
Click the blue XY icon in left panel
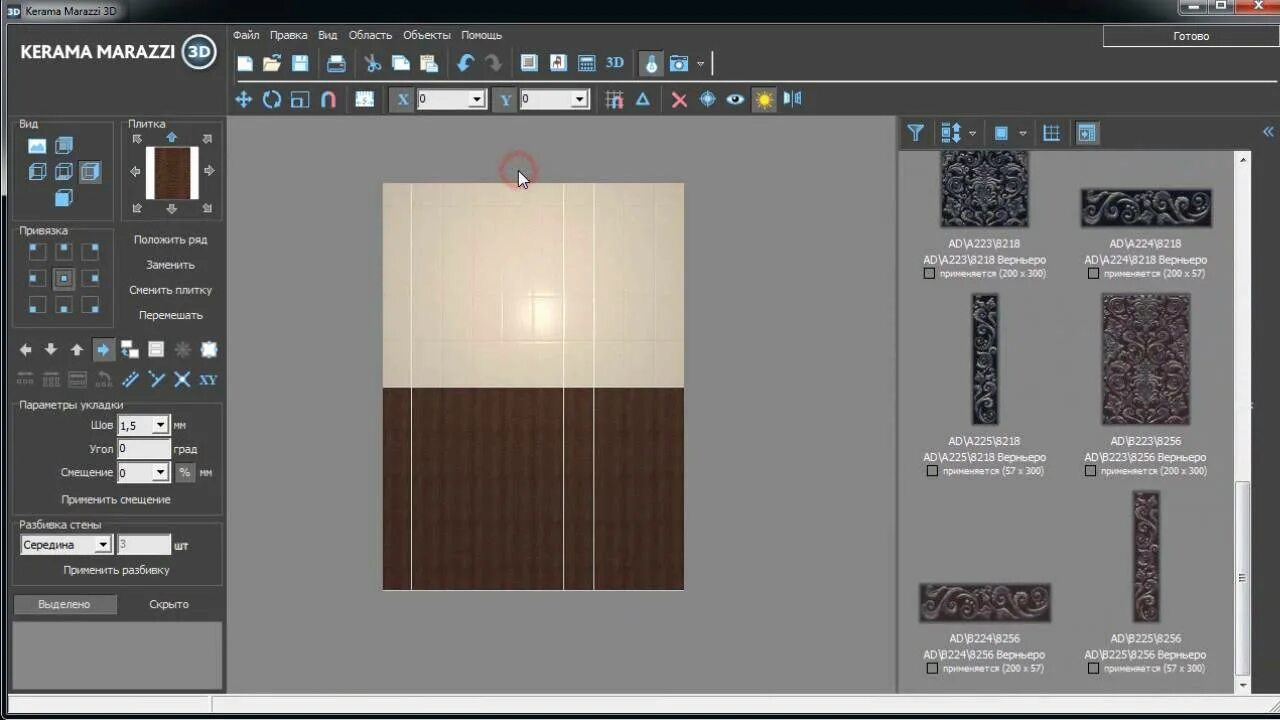(x=208, y=380)
